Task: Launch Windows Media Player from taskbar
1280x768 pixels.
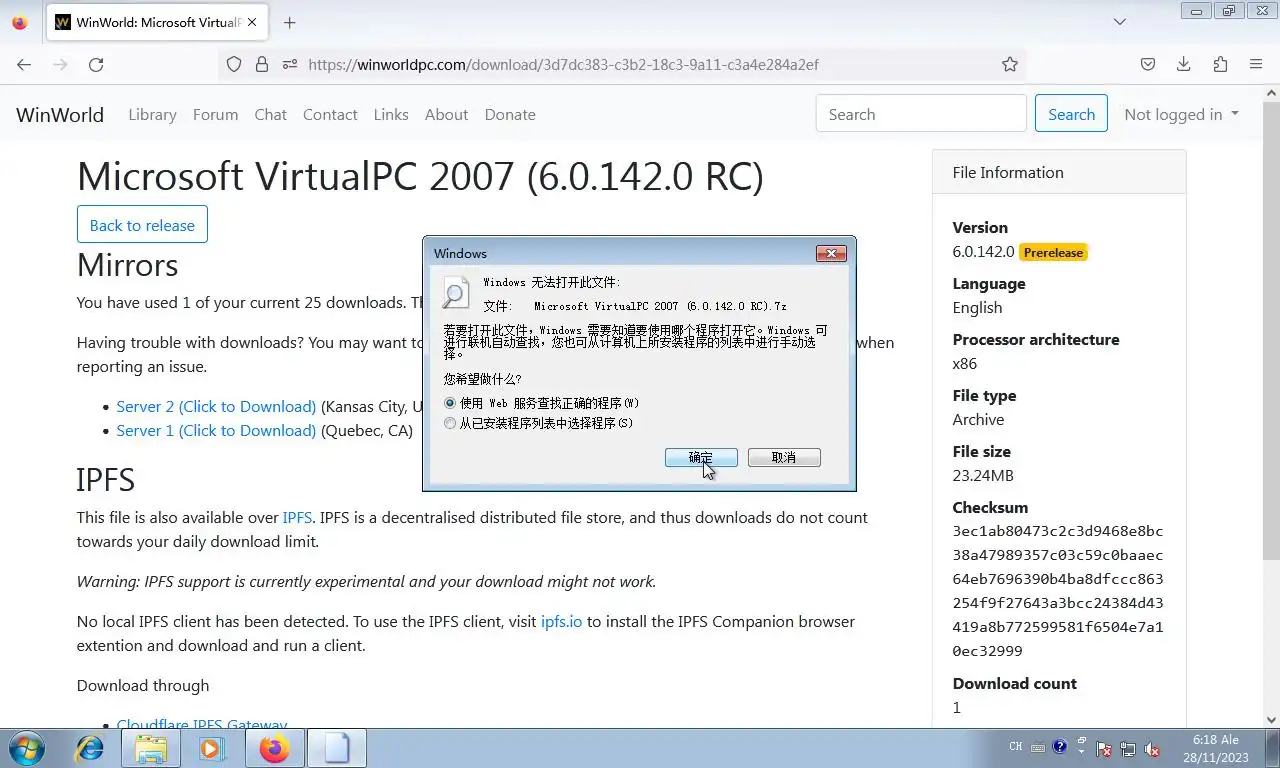Action: point(211,748)
